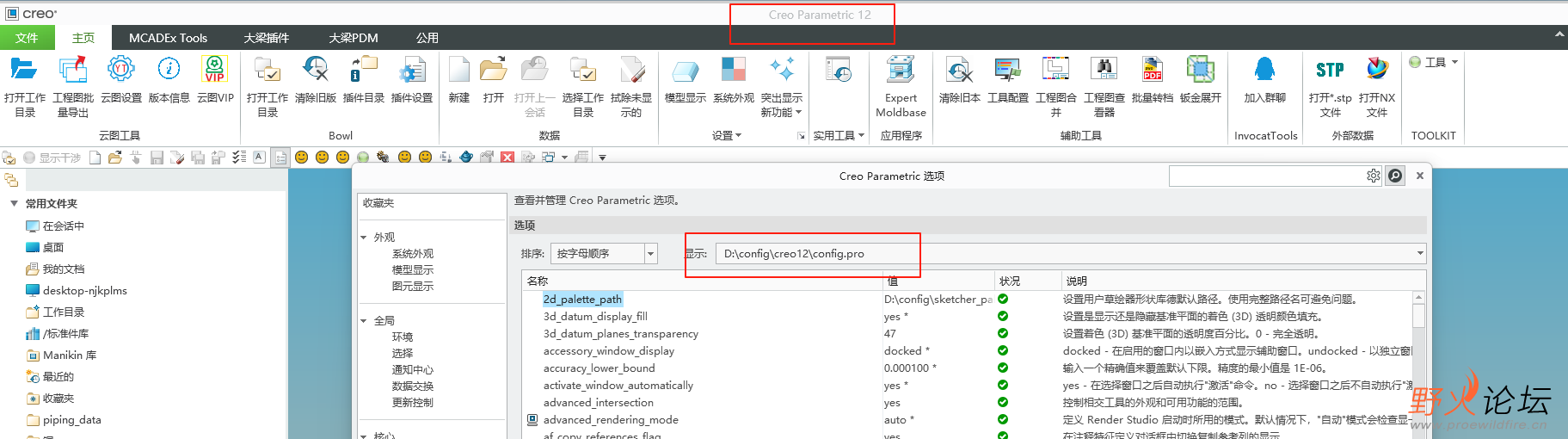Open 显示 config.pro path dropdown
Screen dimensions: 1568x439
coord(1419,253)
